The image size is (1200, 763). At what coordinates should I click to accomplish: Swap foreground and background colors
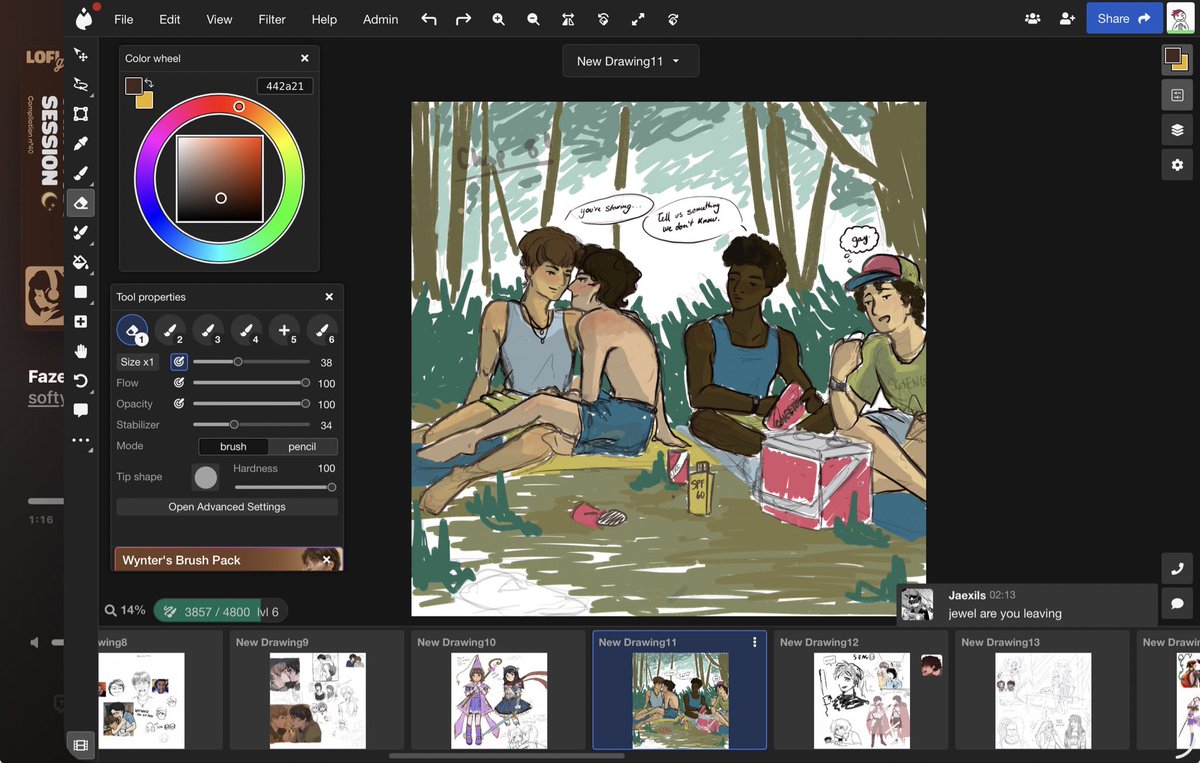click(149, 82)
